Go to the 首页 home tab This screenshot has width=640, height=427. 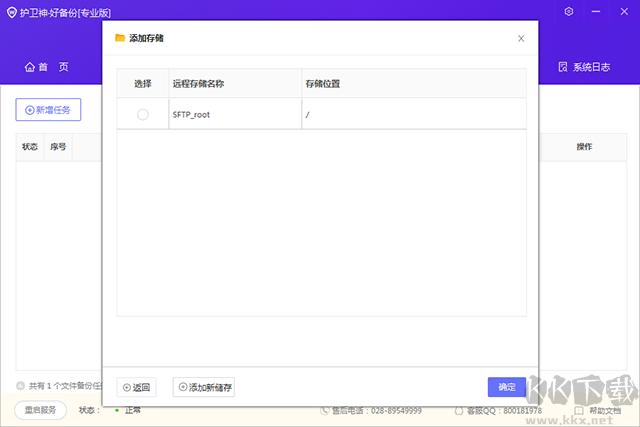[47, 67]
